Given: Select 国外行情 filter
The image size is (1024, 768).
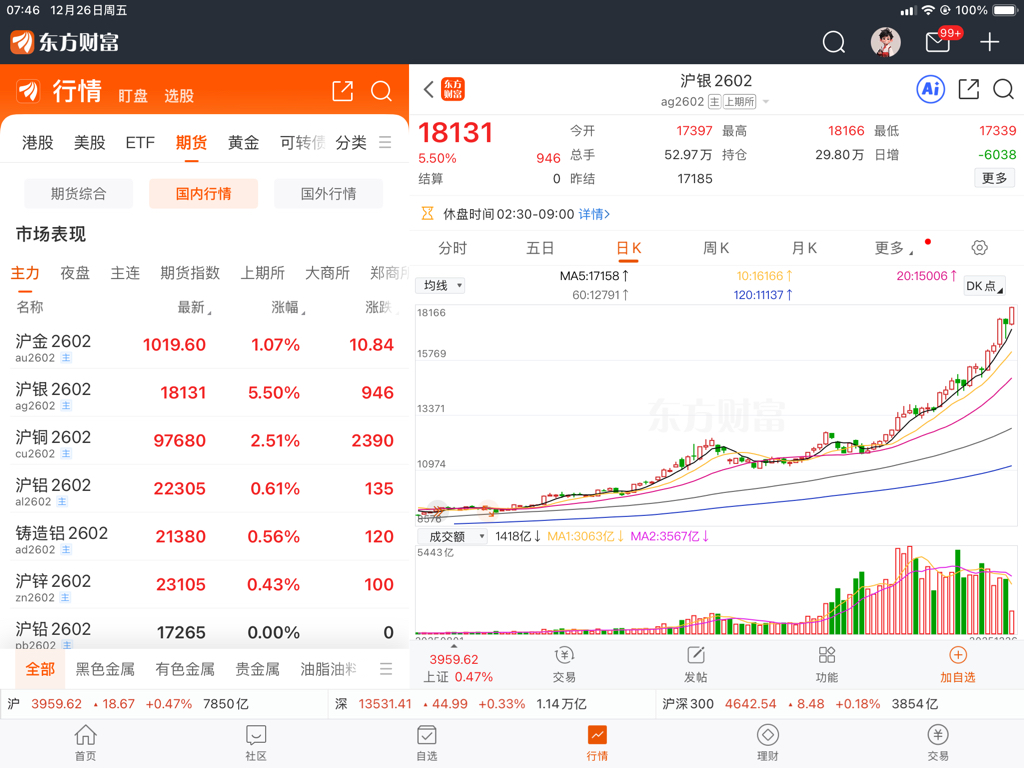Looking at the screenshot, I should tap(328, 193).
